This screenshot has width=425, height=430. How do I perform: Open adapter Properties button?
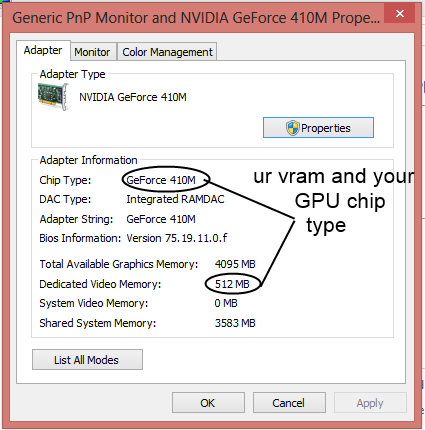pos(318,127)
